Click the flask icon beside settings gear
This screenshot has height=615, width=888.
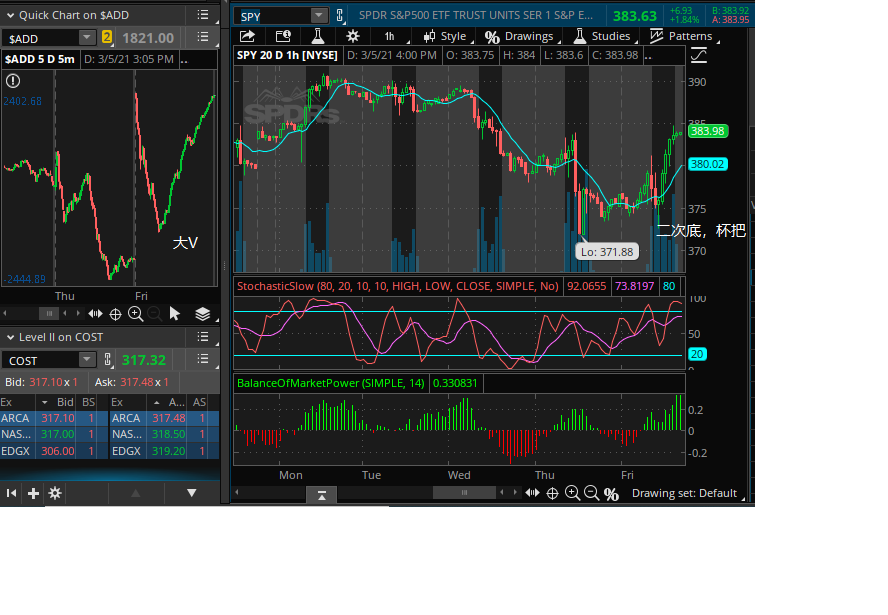[x=318, y=36]
